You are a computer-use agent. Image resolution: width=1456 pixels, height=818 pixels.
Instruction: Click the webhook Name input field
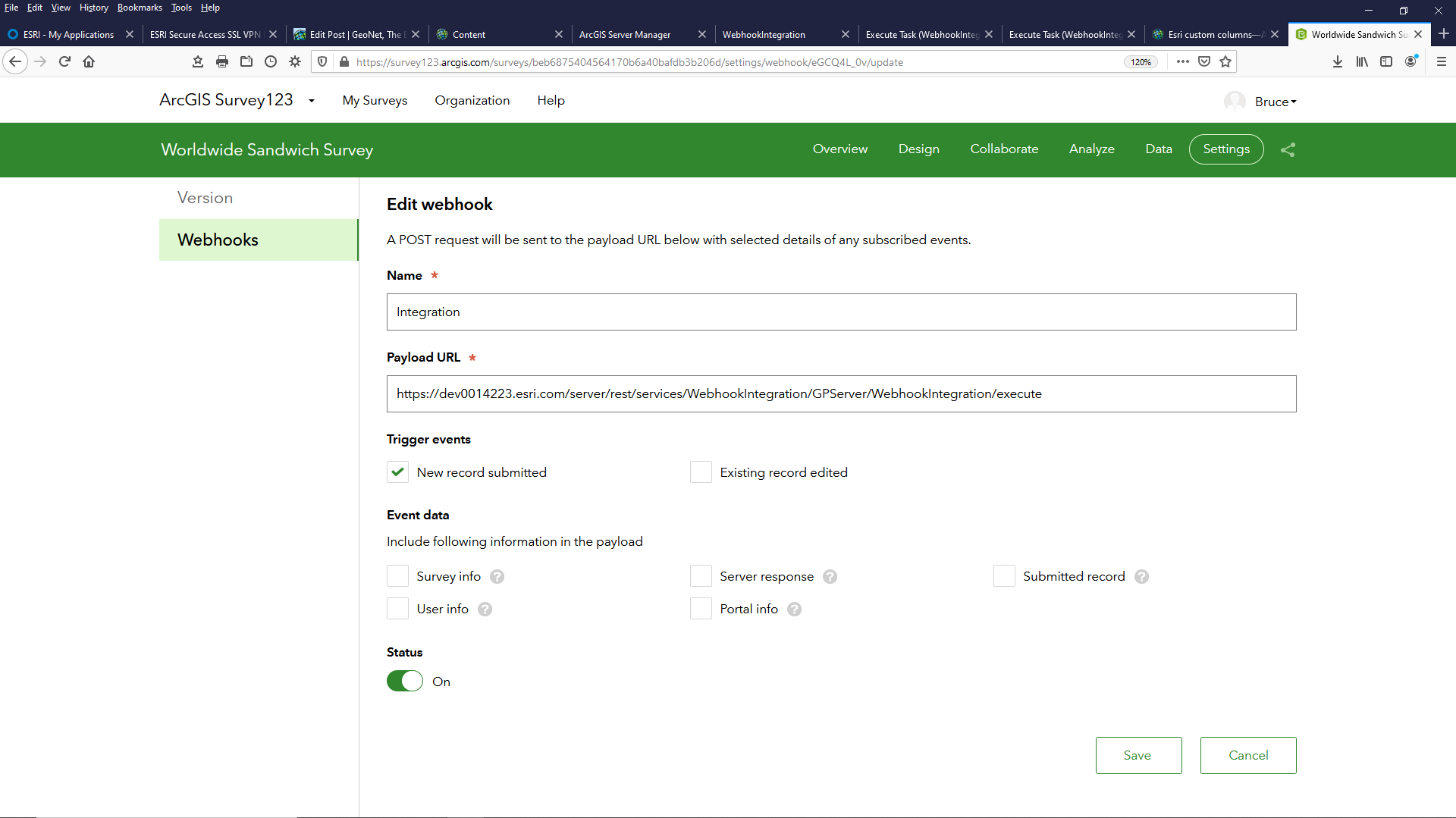(x=841, y=312)
